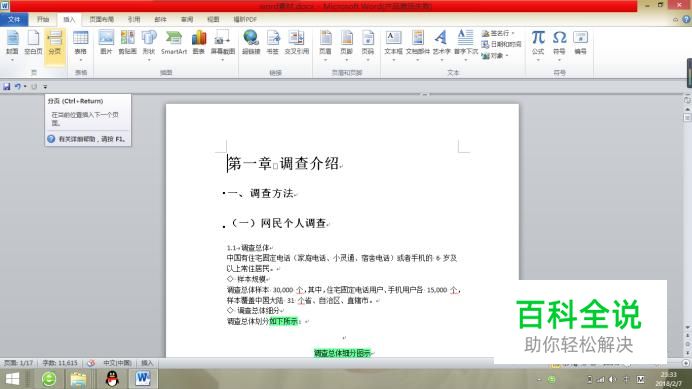Image resolution: width=692 pixels, height=389 pixels.
Task: Switch to Page Layout (页面布局) tab
Action: tap(102, 19)
